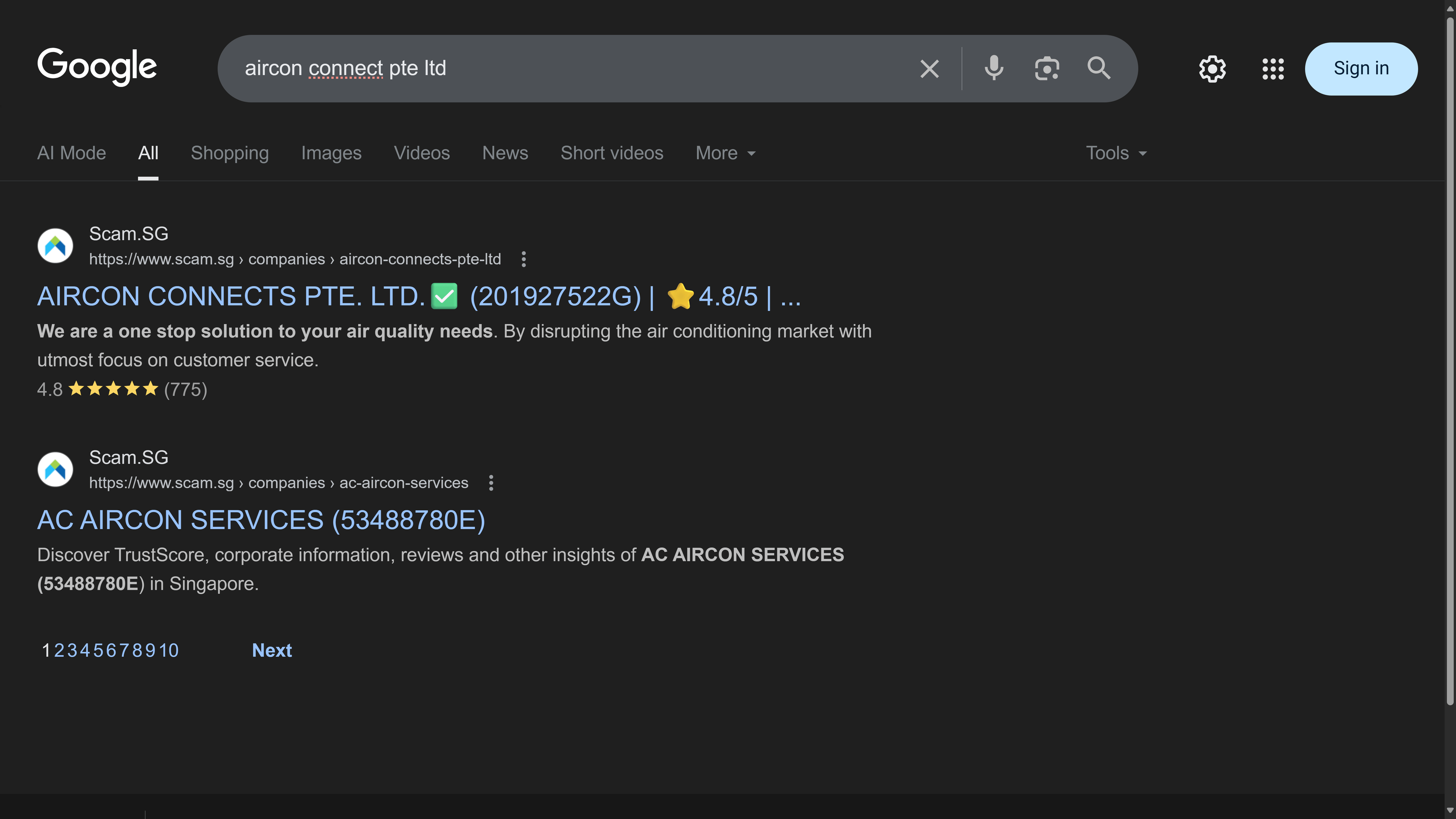Click Next to see more results
Image resolution: width=1456 pixels, height=819 pixels.
pos(272,651)
